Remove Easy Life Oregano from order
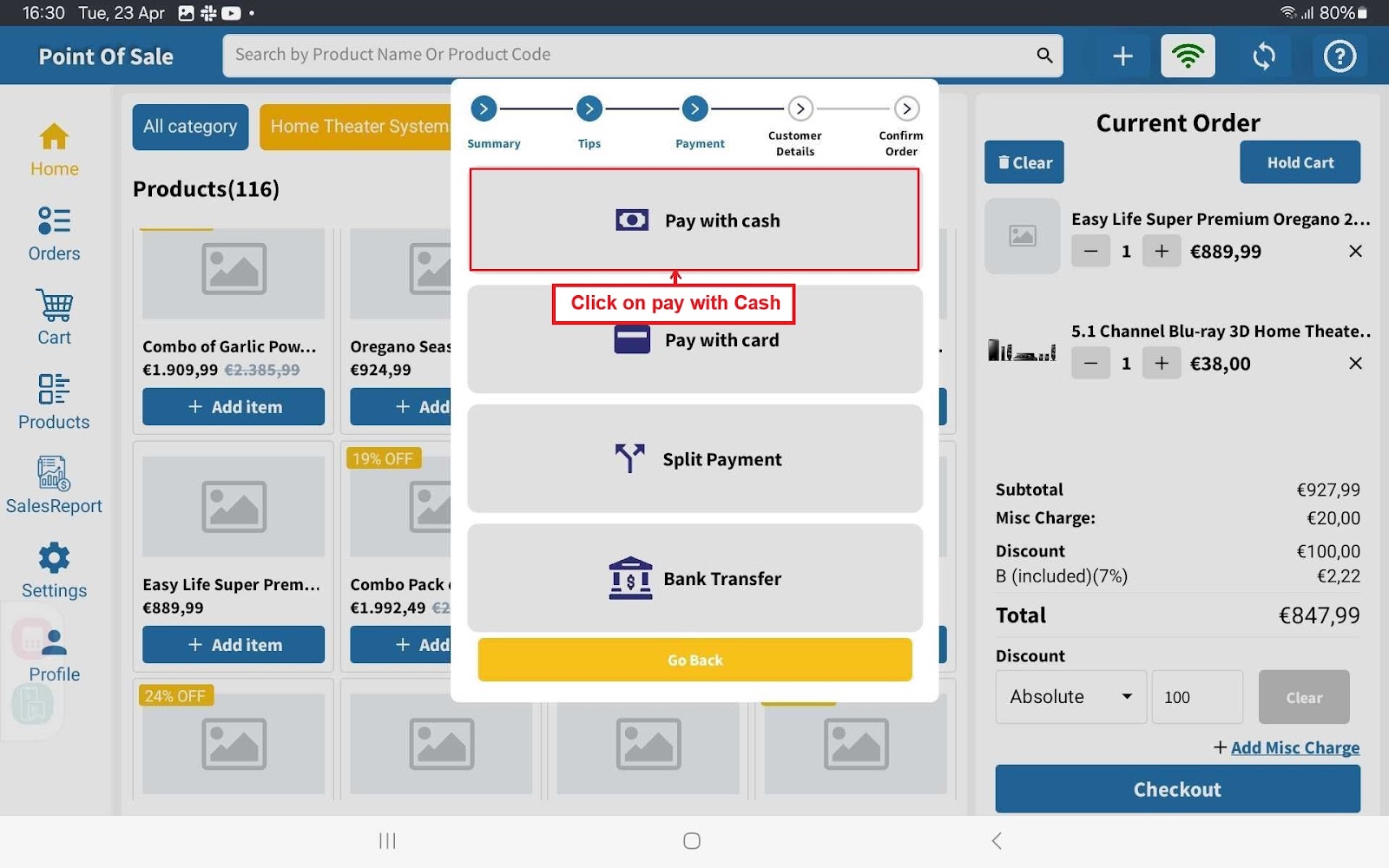This screenshot has width=1389, height=868. (1355, 252)
